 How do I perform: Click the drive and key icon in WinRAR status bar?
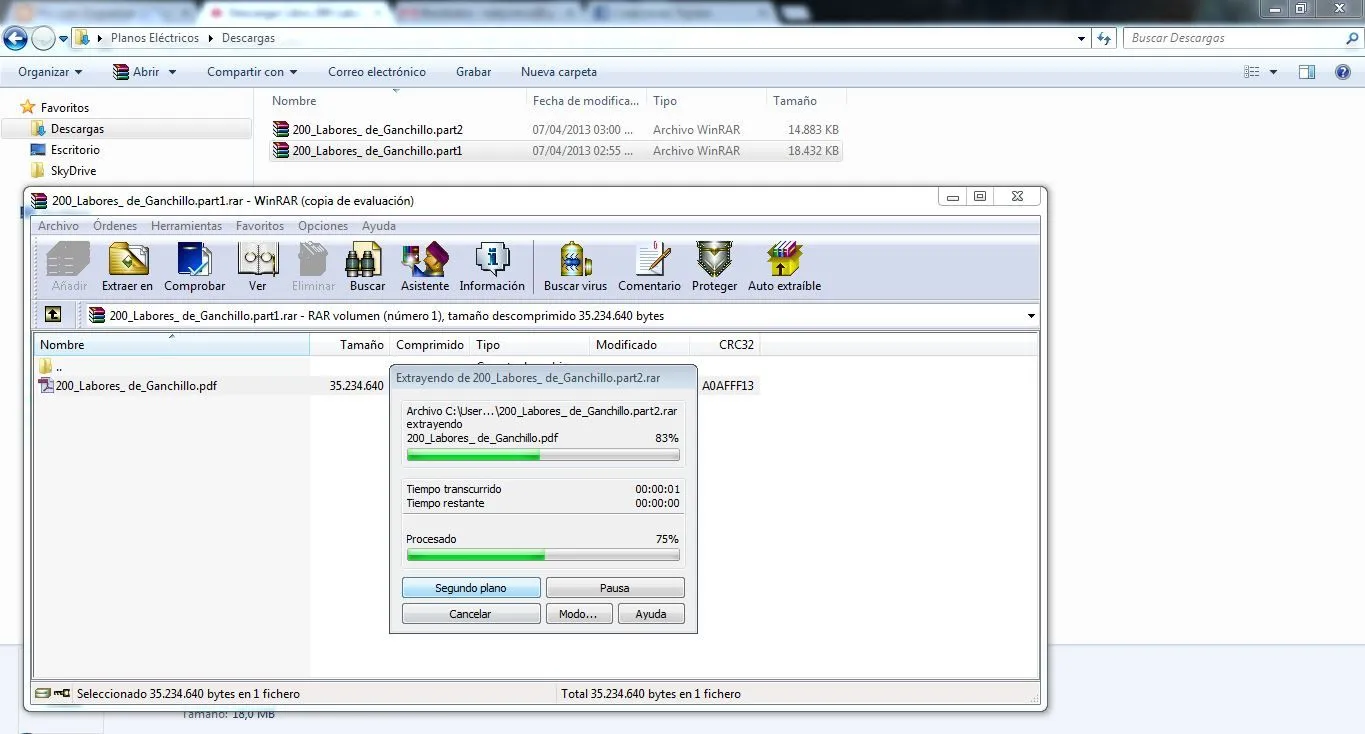point(53,693)
